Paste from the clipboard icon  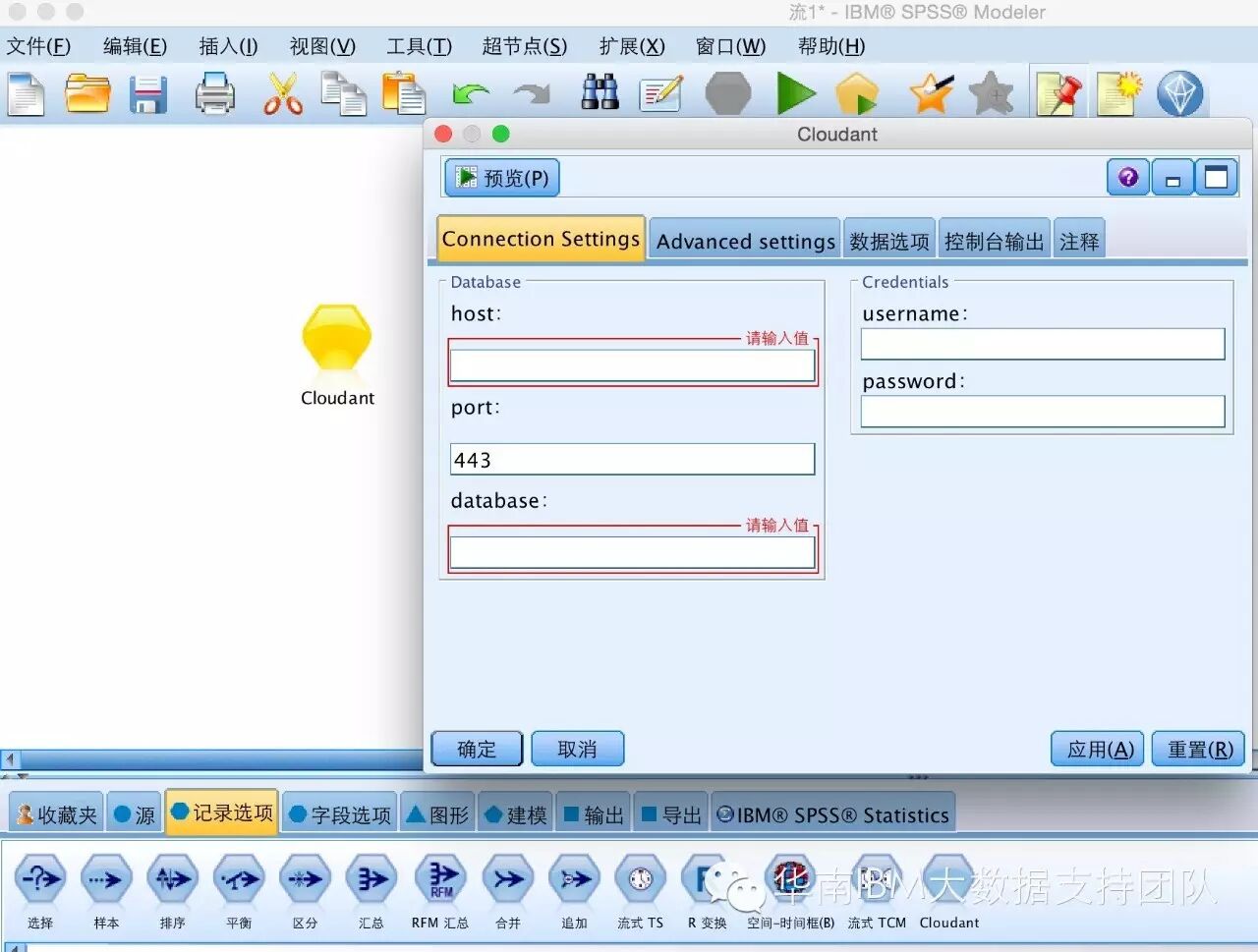(404, 95)
